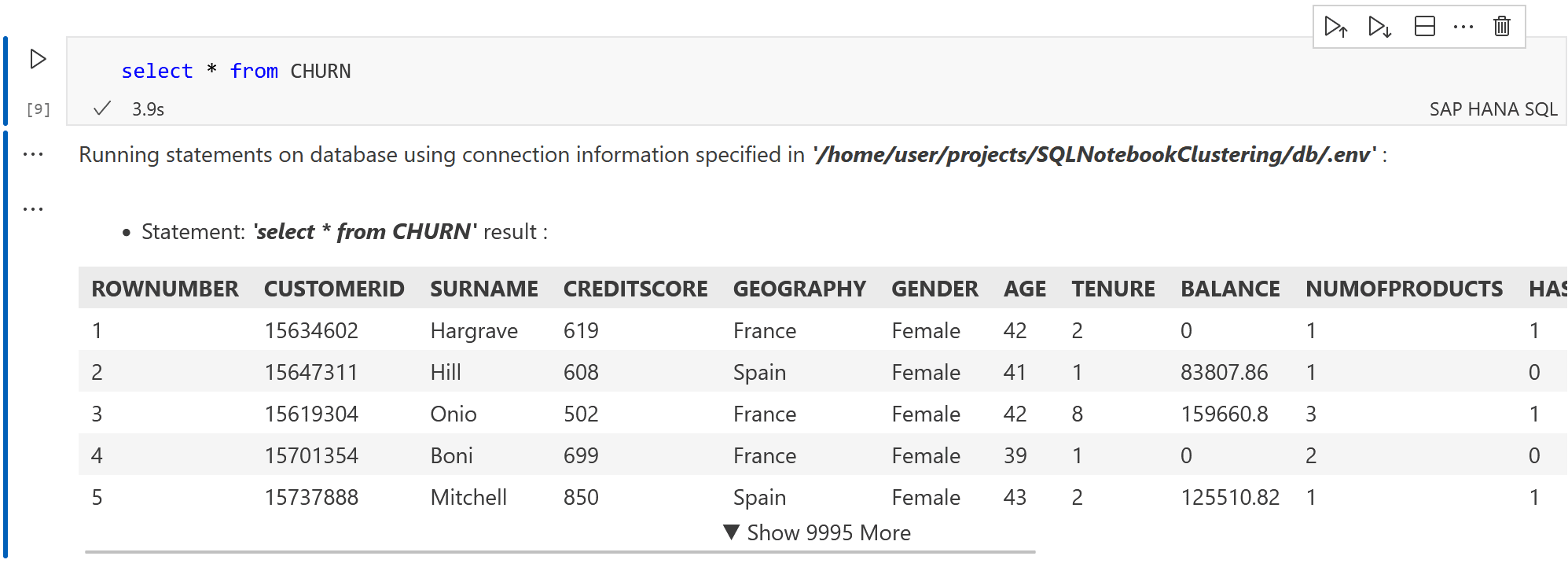Click the Hargrave surname cell
Screen dimensions: 1568x567
[x=473, y=330]
